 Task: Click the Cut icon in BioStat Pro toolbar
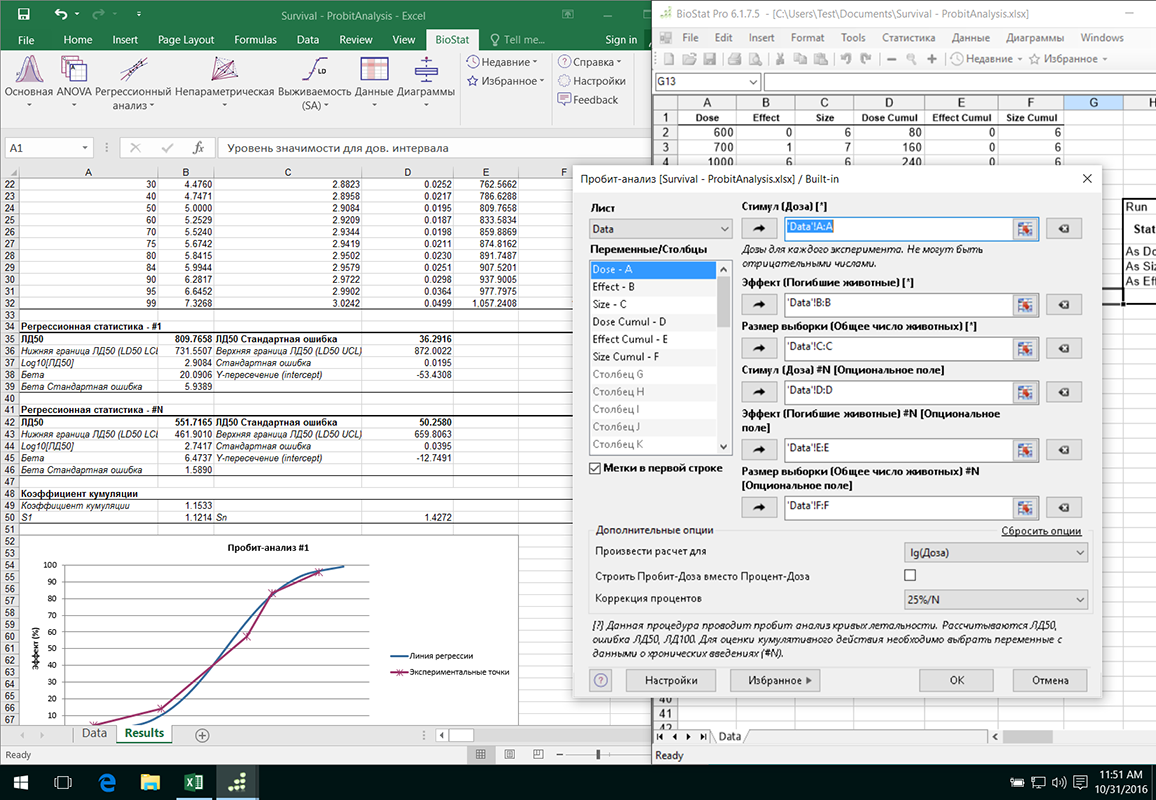tap(779, 59)
